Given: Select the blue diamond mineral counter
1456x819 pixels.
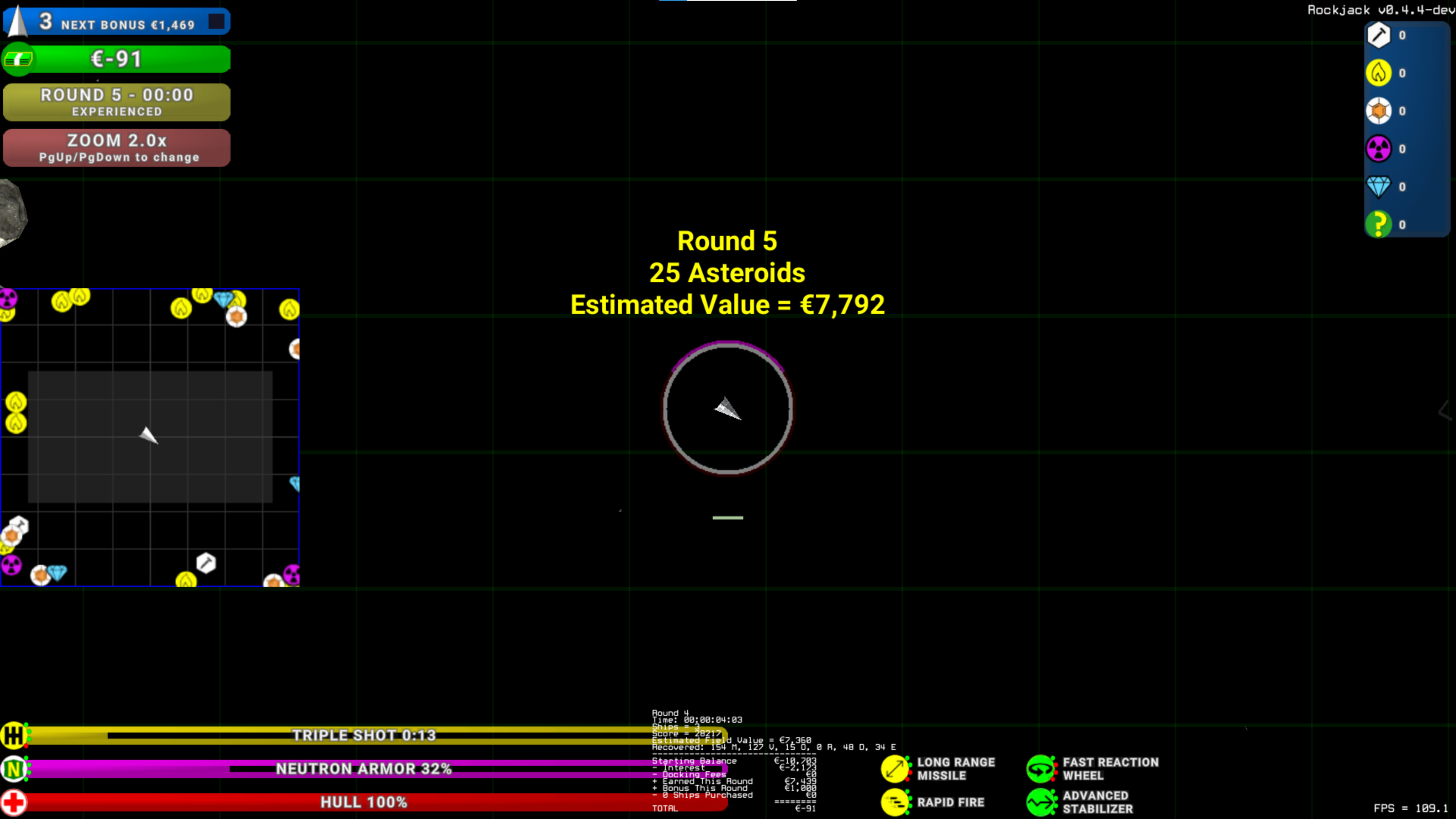Looking at the screenshot, I should click(1379, 187).
